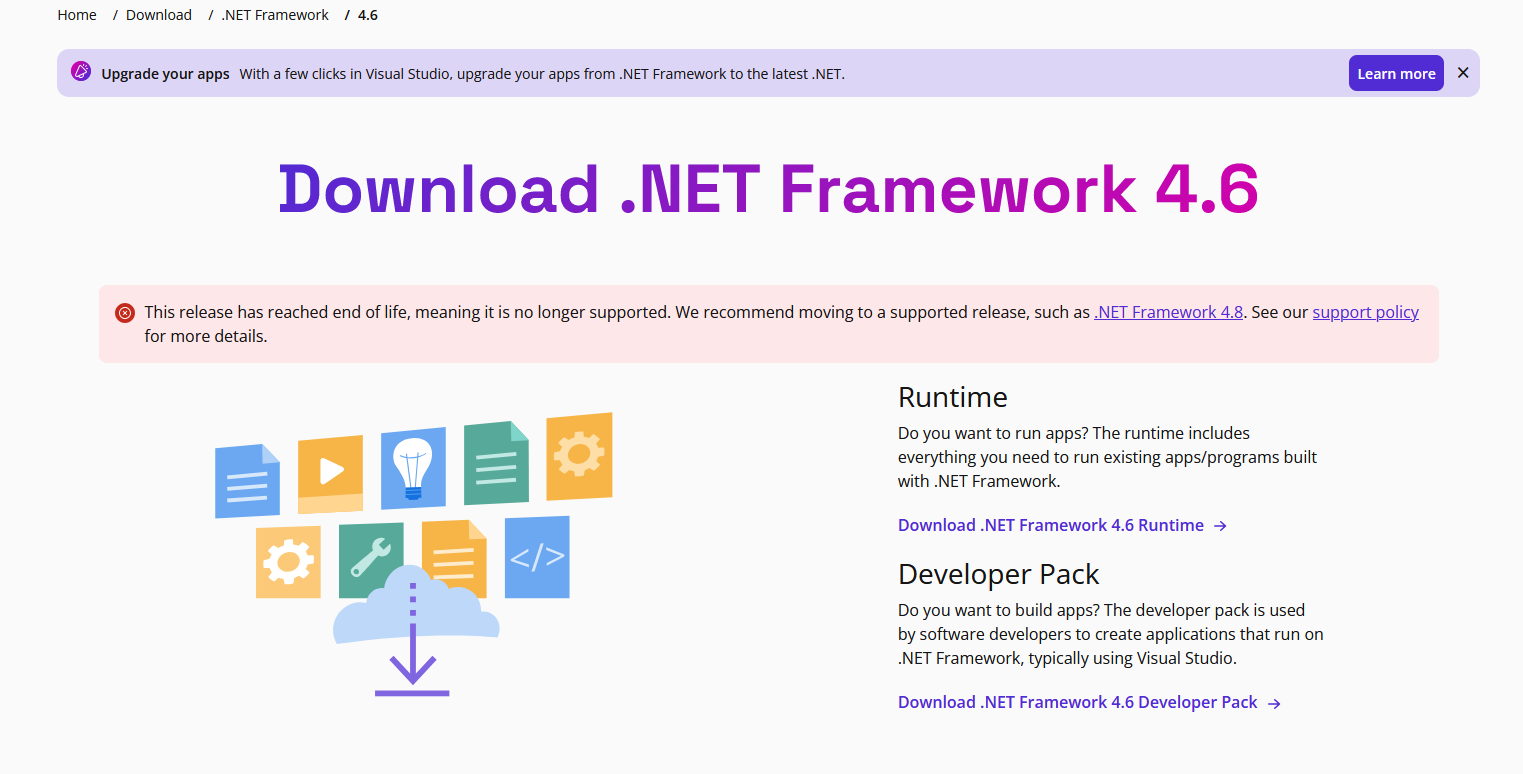This screenshot has height=774, width=1523.
Task: Open the support policy link
Action: tap(1365, 311)
